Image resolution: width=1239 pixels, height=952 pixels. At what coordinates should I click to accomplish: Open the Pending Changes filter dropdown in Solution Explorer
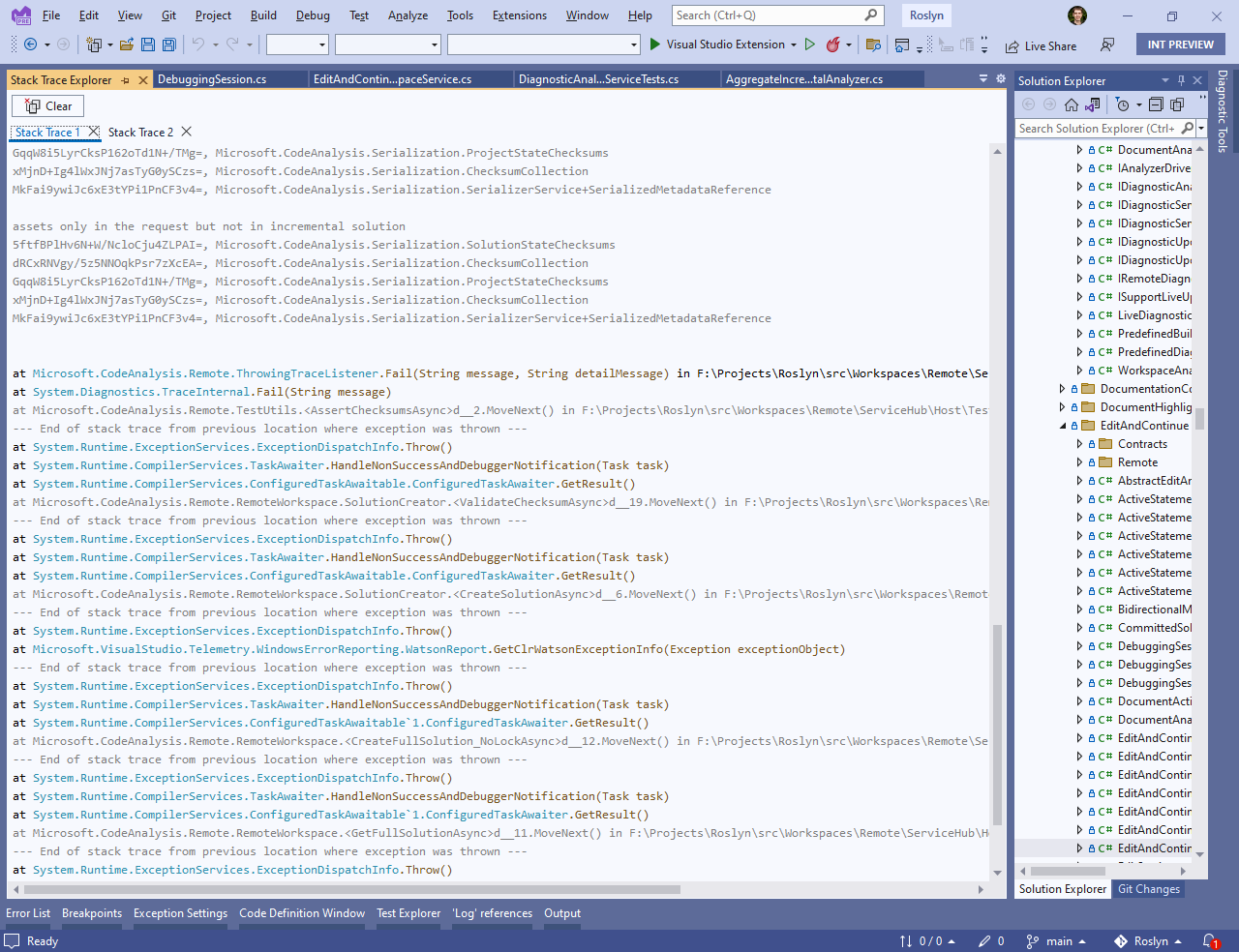pos(1139,104)
